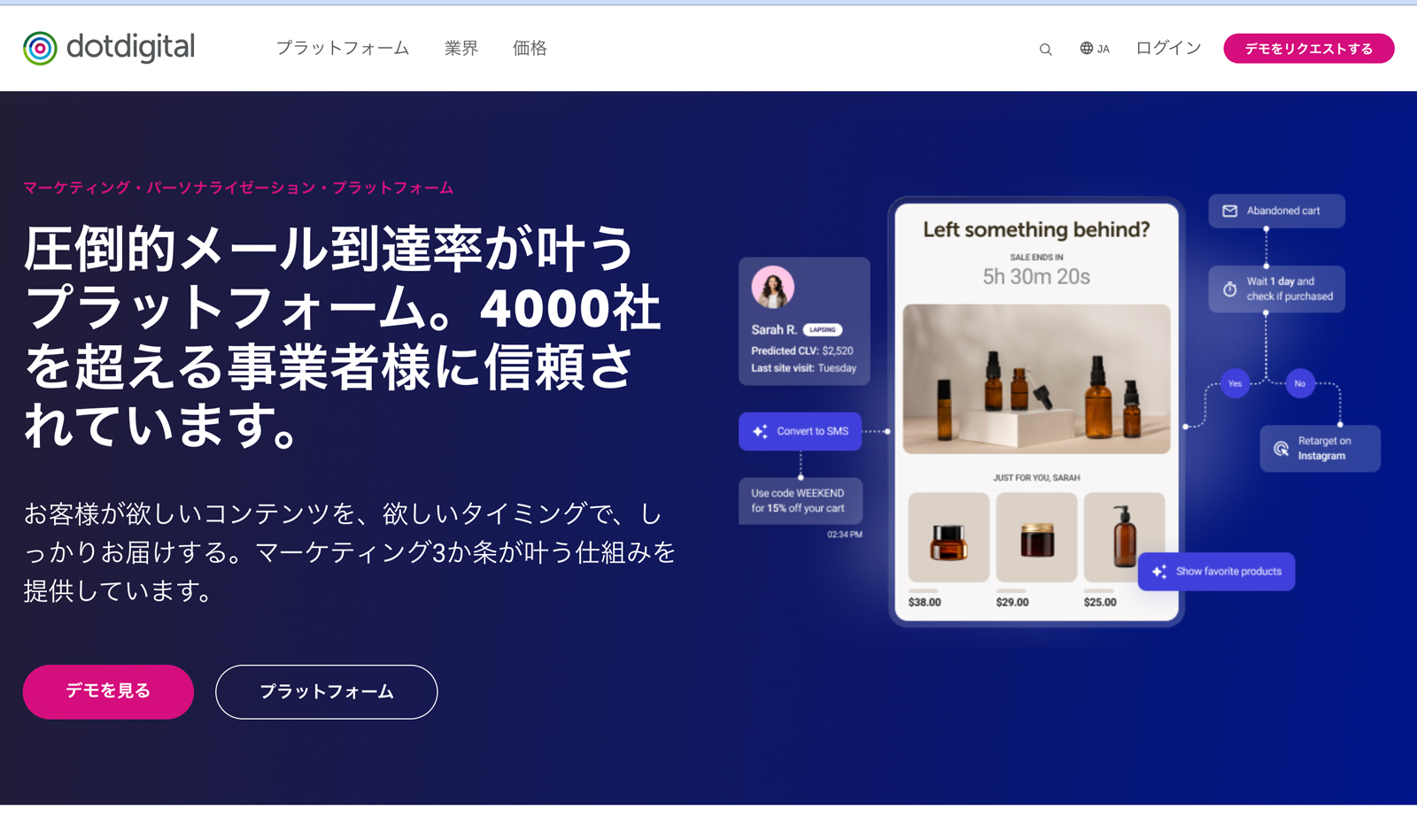Viewport: 1417px width, 840px height.
Task: Select the No branch node
Action: [x=1299, y=384]
